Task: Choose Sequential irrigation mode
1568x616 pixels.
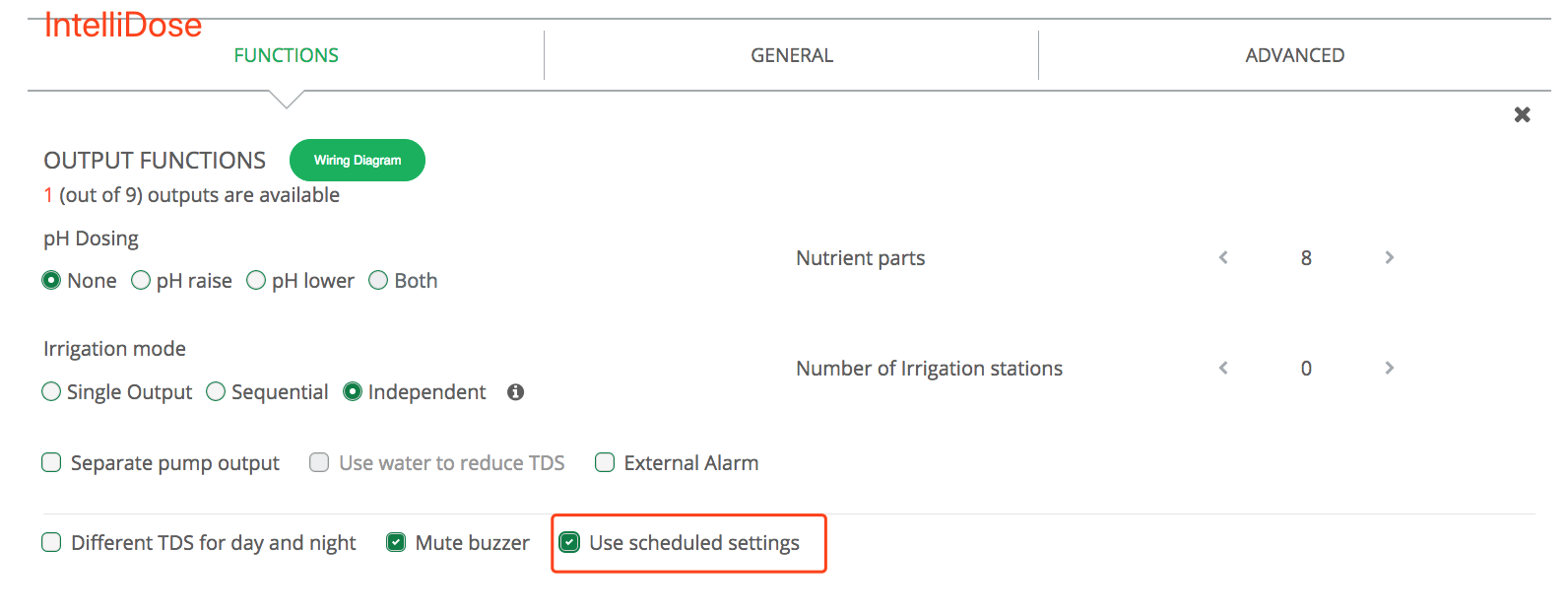Action: tap(216, 391)
